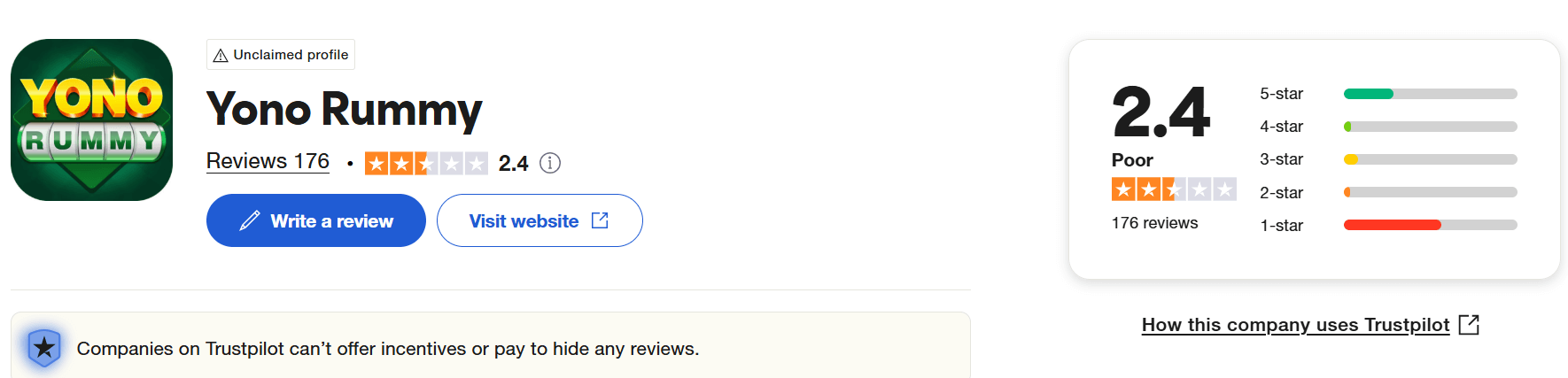
Task: Click the external link icon on Visit website
Action: point(600,220)
